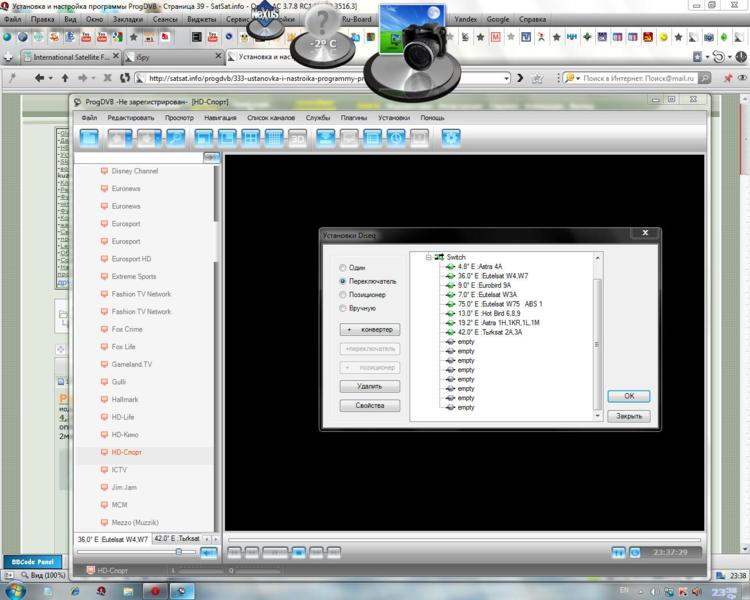Click green satellite icon beside Hot Bird 6,8,9
Image resolution: width=750 pixels, height=600 pixels.
[x=450, y=313]
